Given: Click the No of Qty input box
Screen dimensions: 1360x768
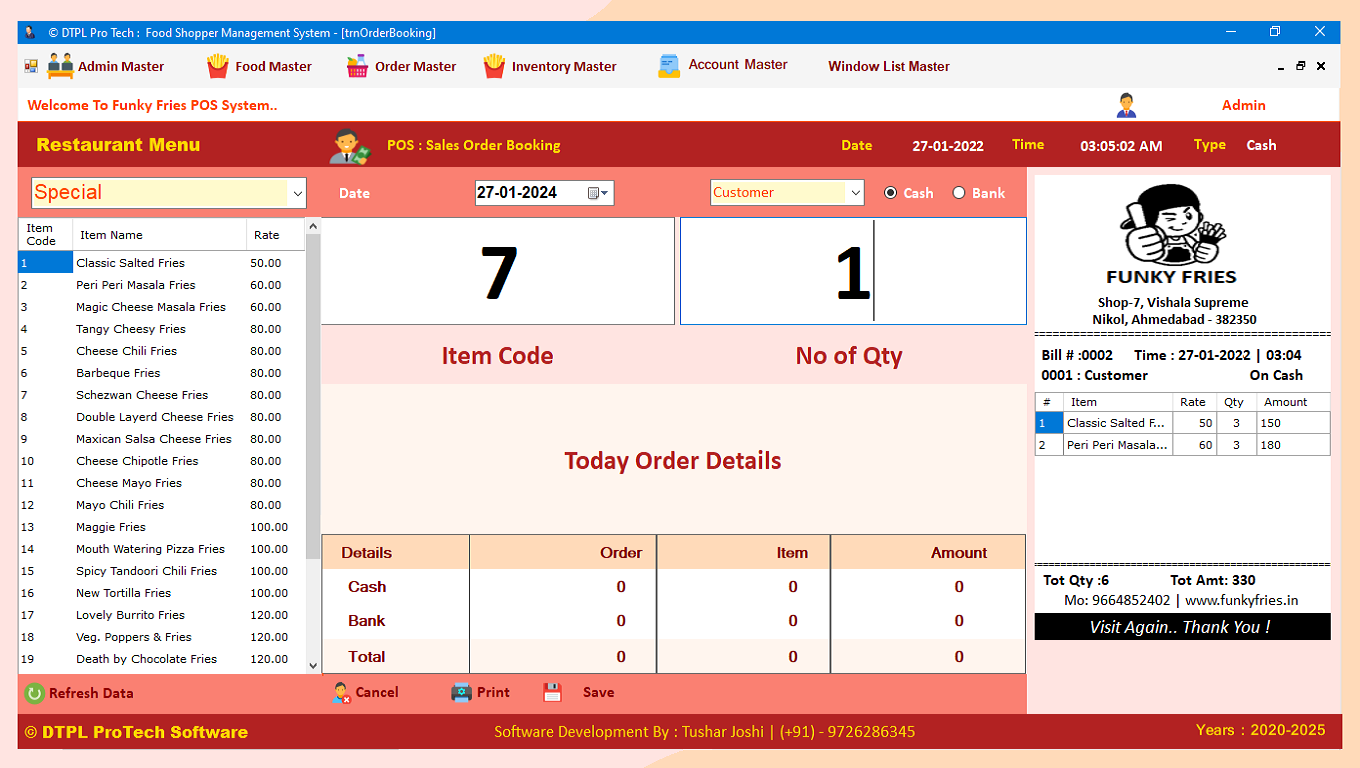Looking at the screenshot, I should tap(852, 271).
